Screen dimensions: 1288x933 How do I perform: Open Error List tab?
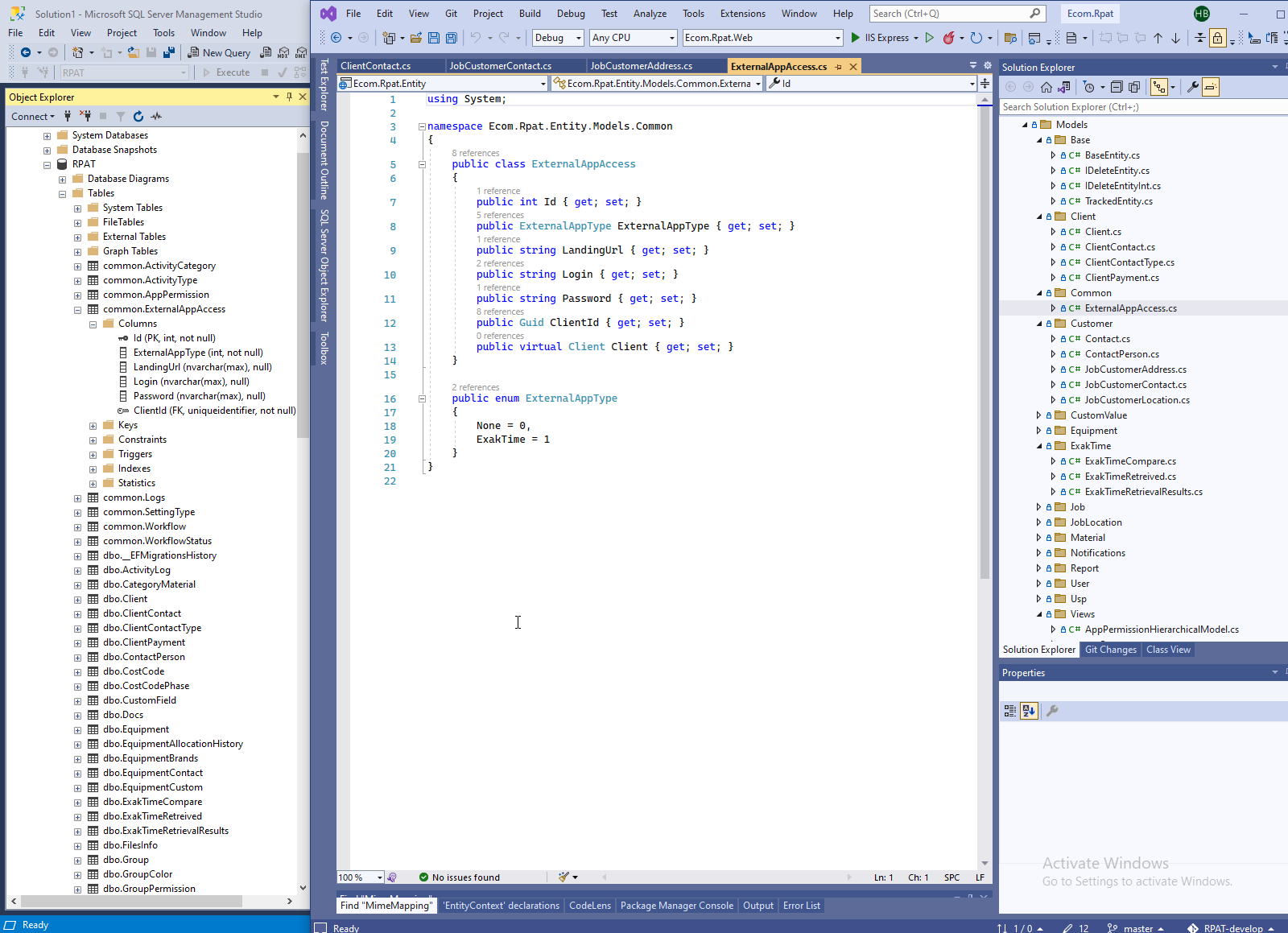[x=802, y=906]
